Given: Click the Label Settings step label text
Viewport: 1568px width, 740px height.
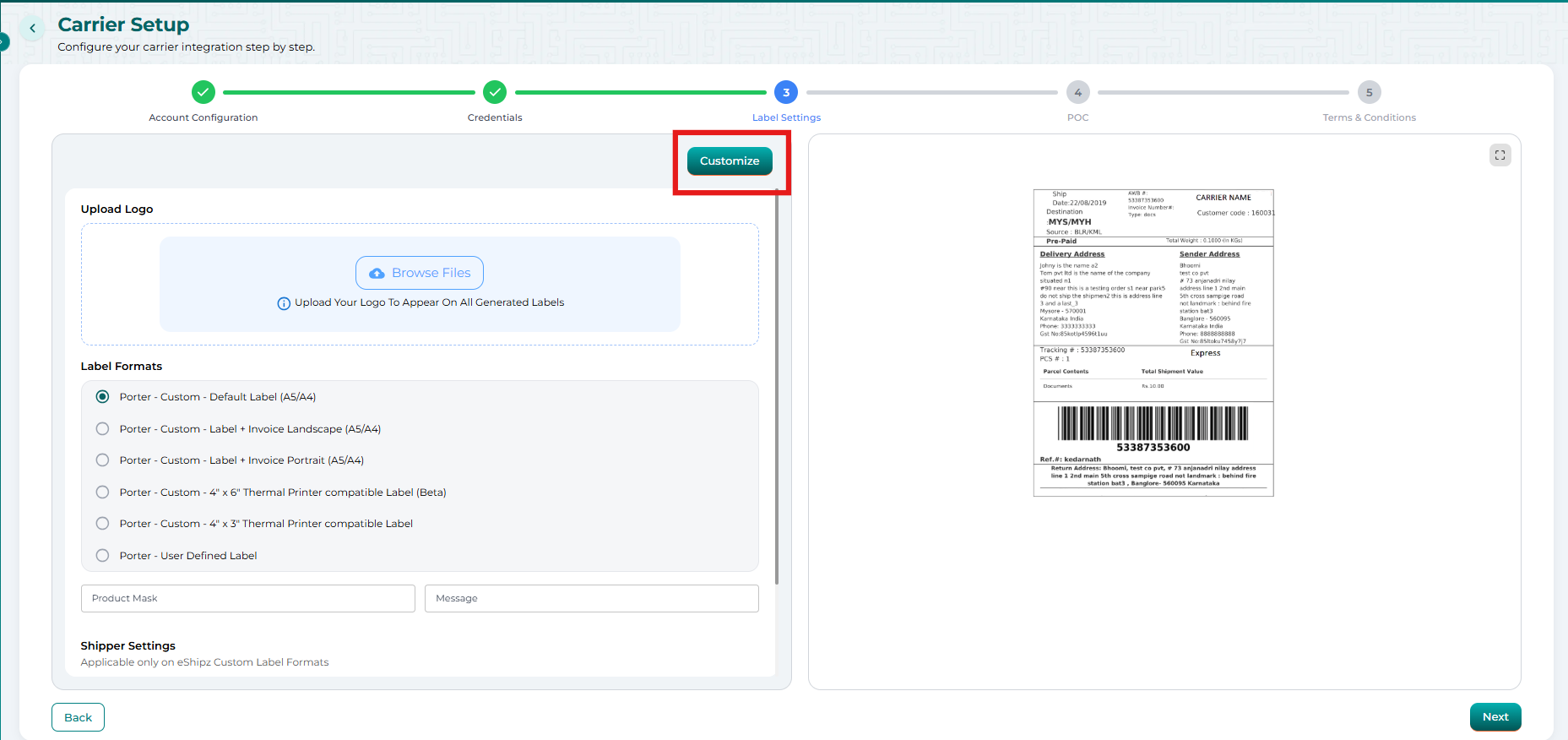Looking at the screenshot, I should pyautogui.click(x=786, y=117).
